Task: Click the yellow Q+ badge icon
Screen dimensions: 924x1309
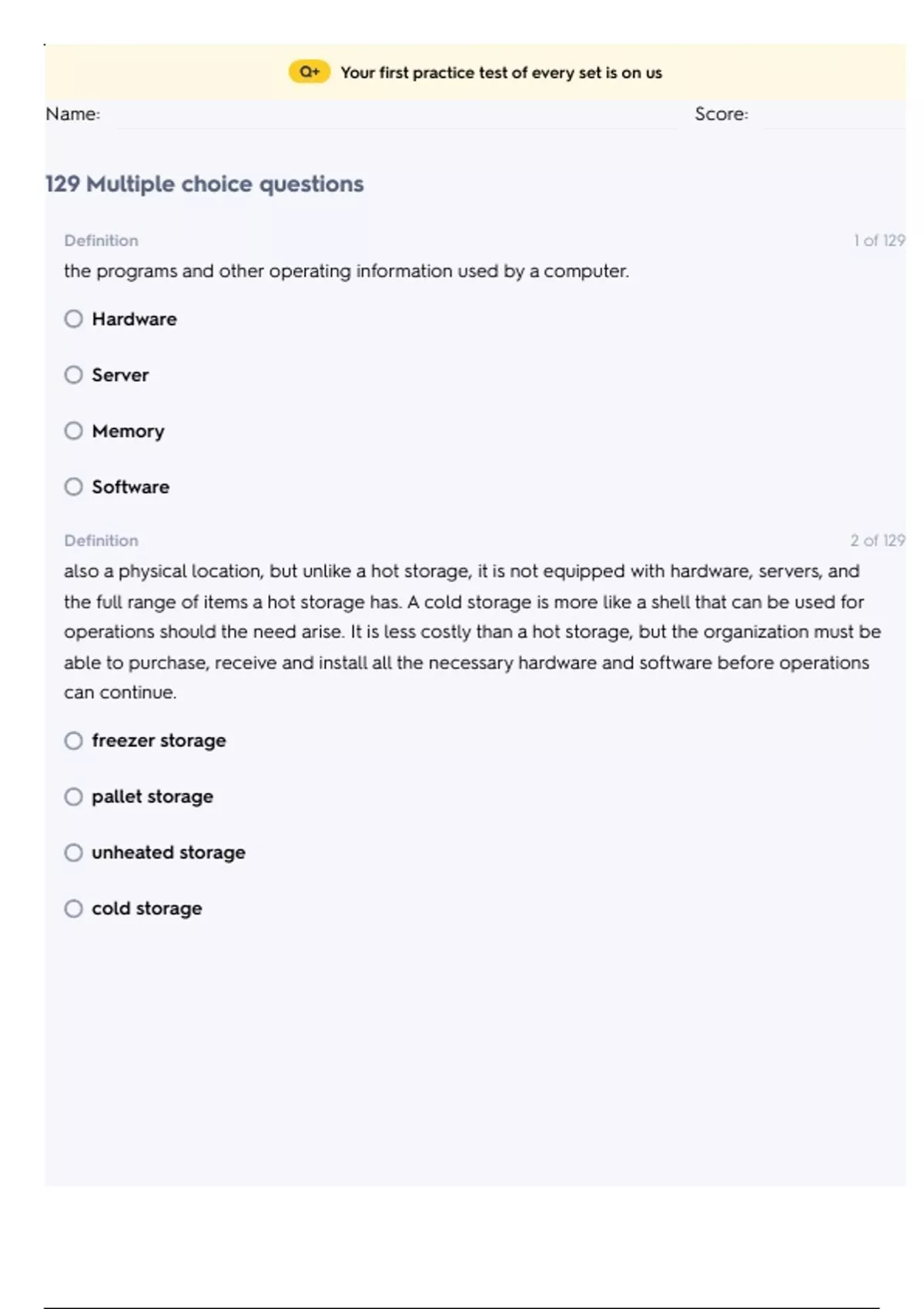Action: pos(309,72)
